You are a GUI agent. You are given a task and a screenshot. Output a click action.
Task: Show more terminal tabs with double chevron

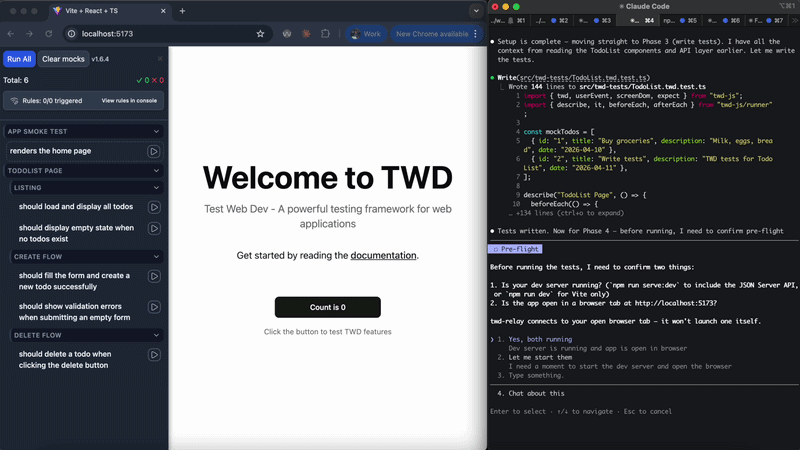pyautogui.click(x=794, y=20)
